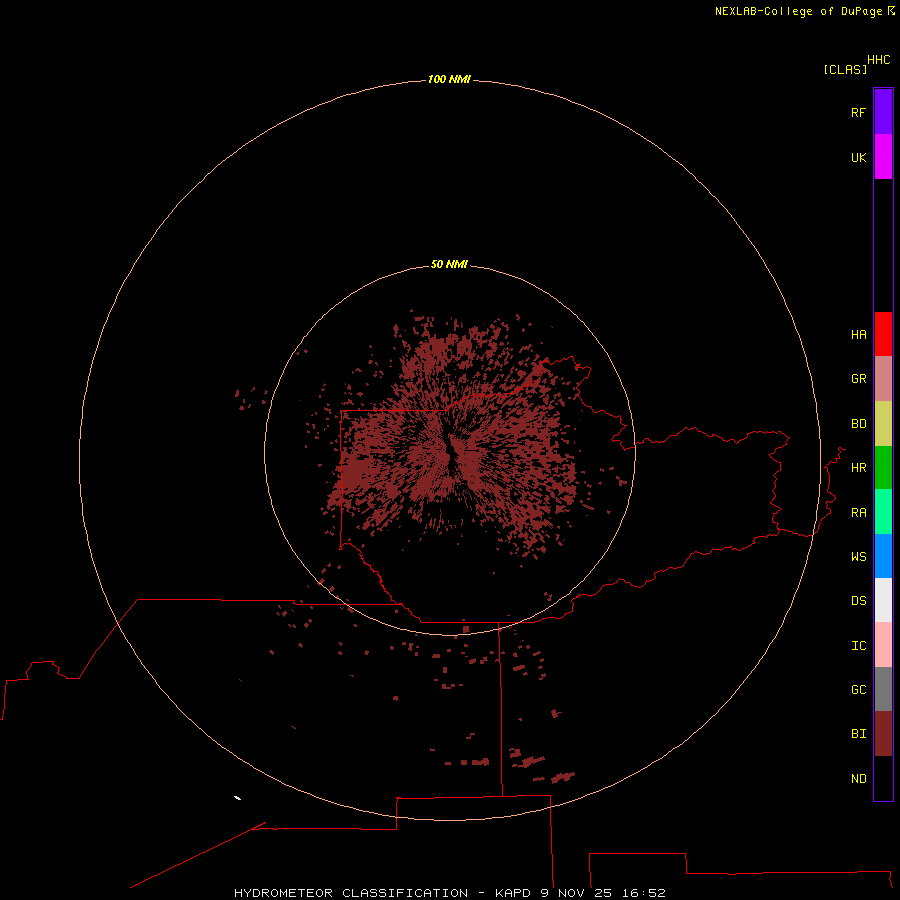The height and width of the screenshot is (900, 900).
Task: Click the BD legend label
Action: [858, 424]
